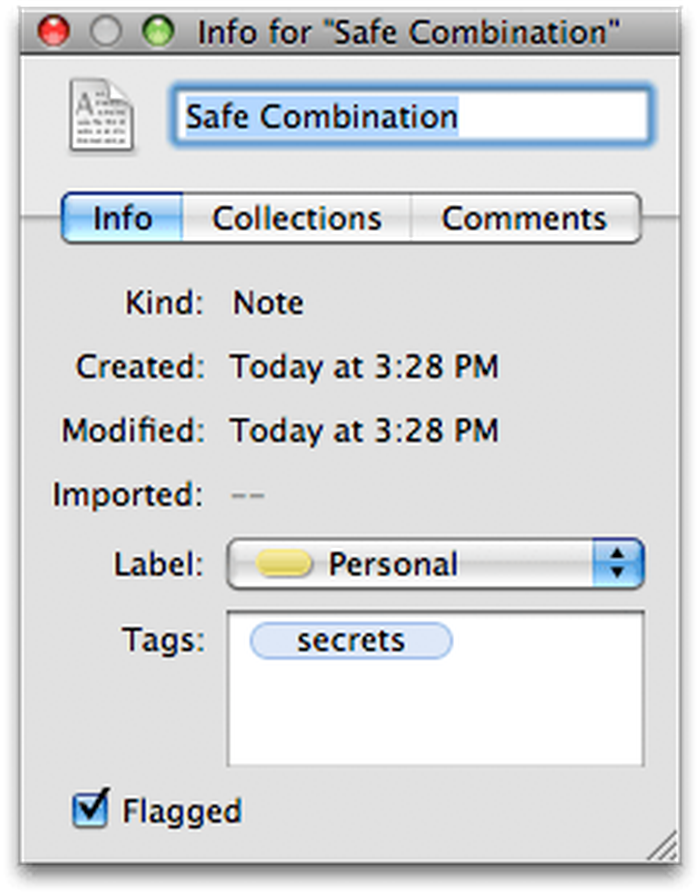Close the info window with red button

coord(54,31)
